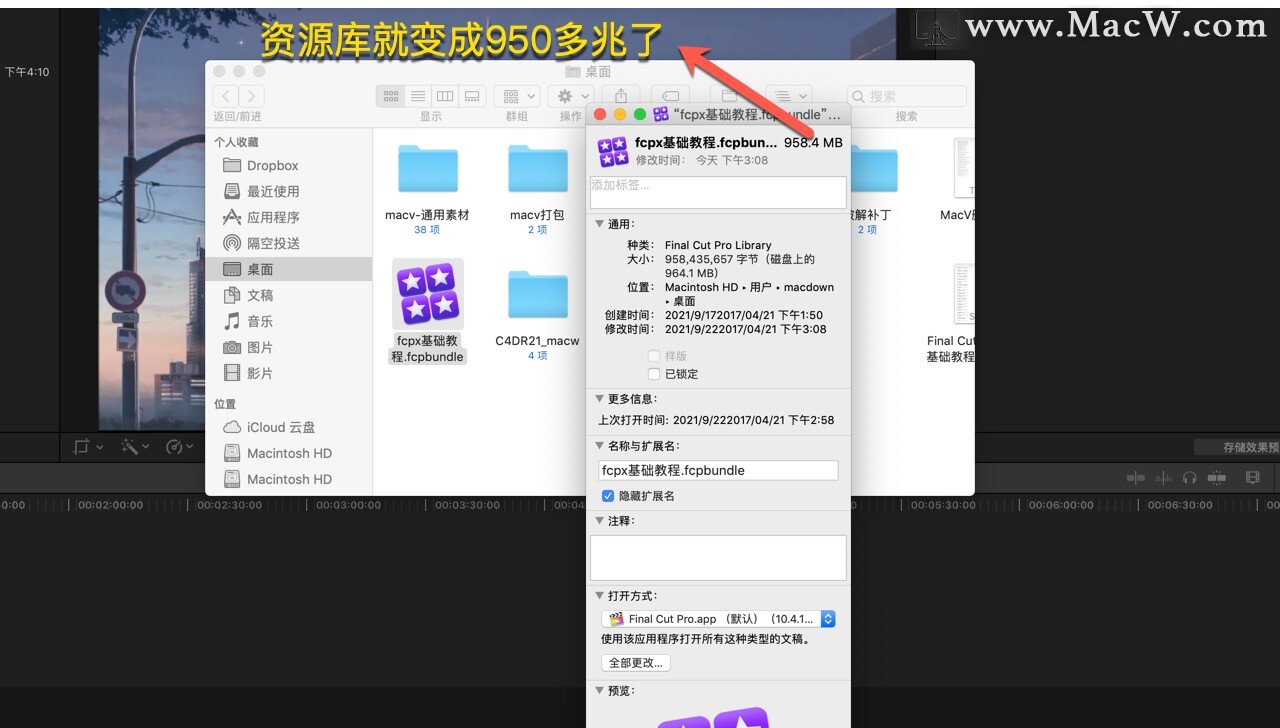This screenshot has height=728, width=1280.
Task: Open Dropbox in the Finder sidebar
Action: 273,166
